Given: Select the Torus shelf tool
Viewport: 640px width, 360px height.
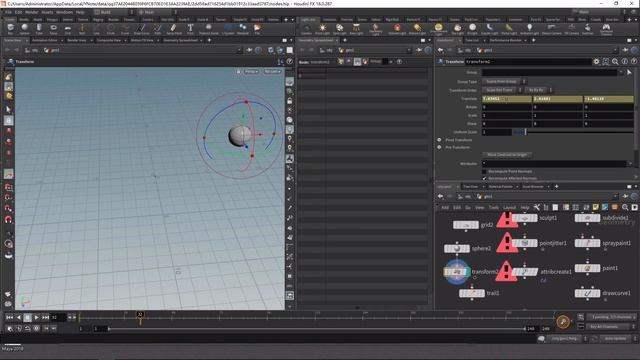Looking at the screenshot, I should (53, 29).
